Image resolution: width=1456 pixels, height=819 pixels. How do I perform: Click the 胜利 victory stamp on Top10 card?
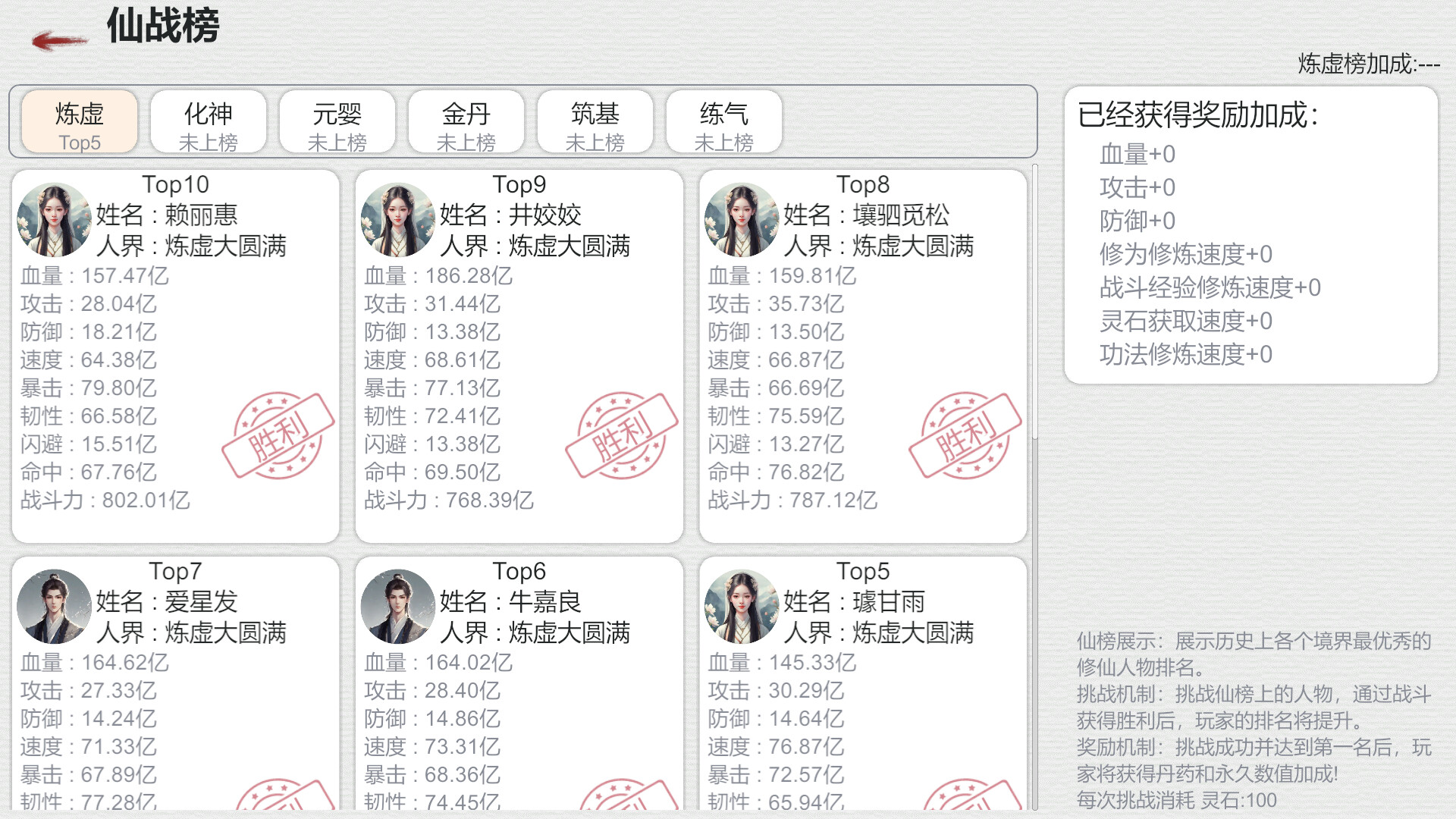[278, 434]
